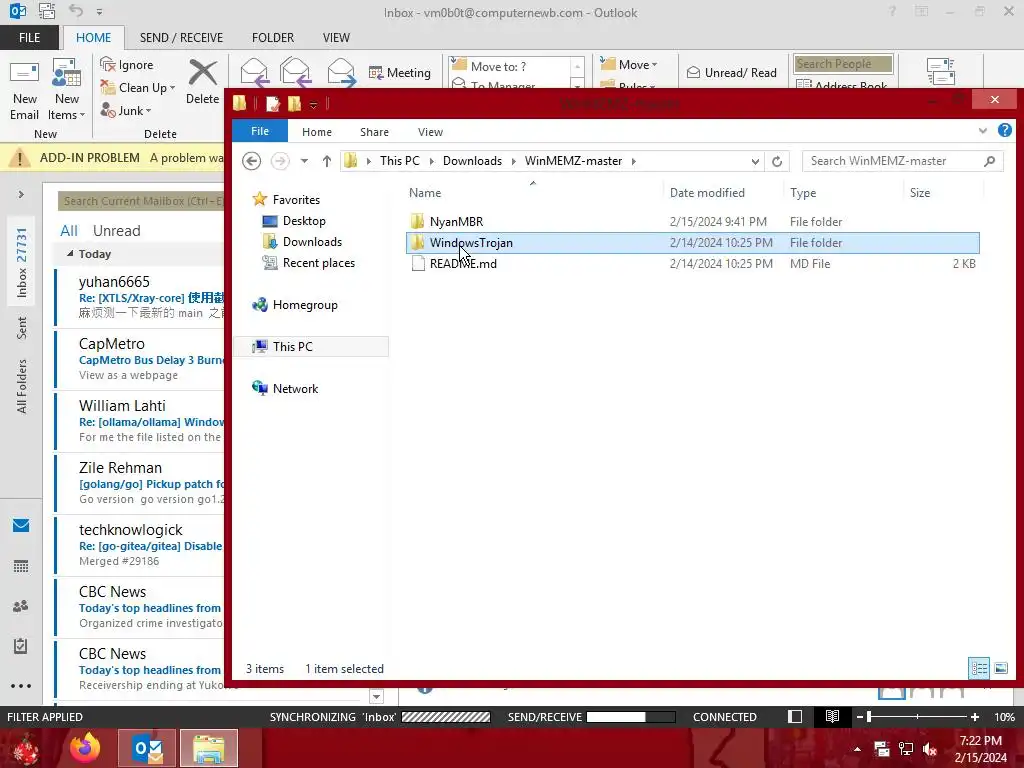This screenshot has height=768, width=1024.
Task: Switch to People using the contacts icon
Action: click(21, 606)
